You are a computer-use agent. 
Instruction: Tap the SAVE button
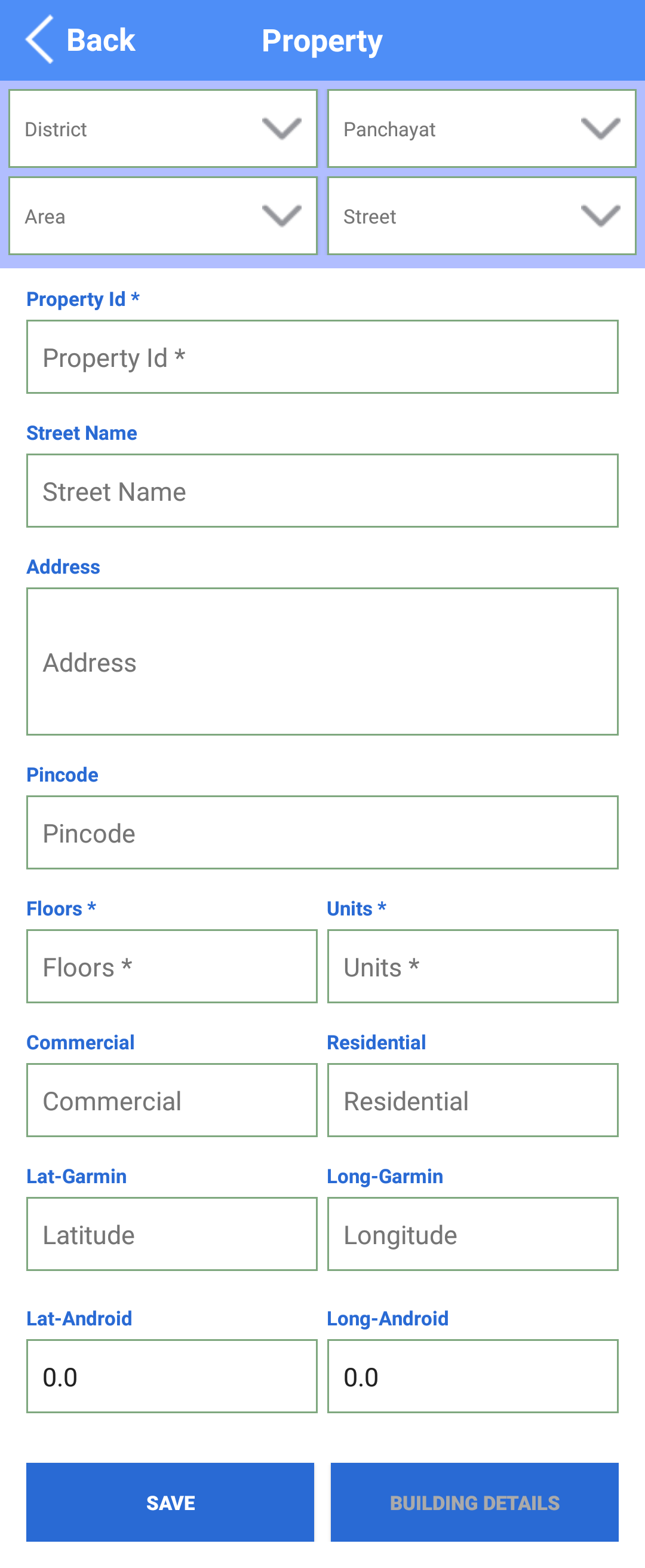tap(170, 1502)
